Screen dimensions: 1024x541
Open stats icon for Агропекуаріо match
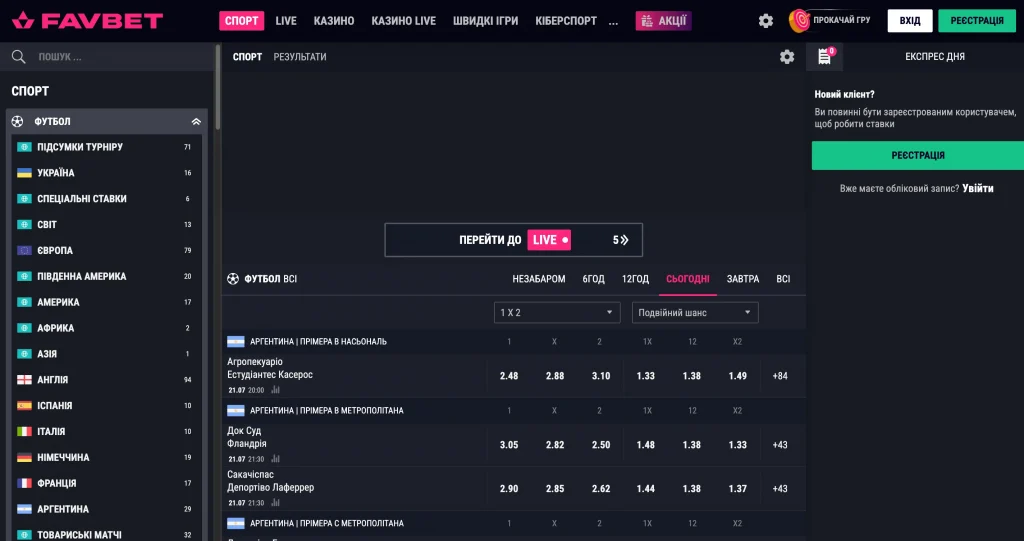pos(275,390)
